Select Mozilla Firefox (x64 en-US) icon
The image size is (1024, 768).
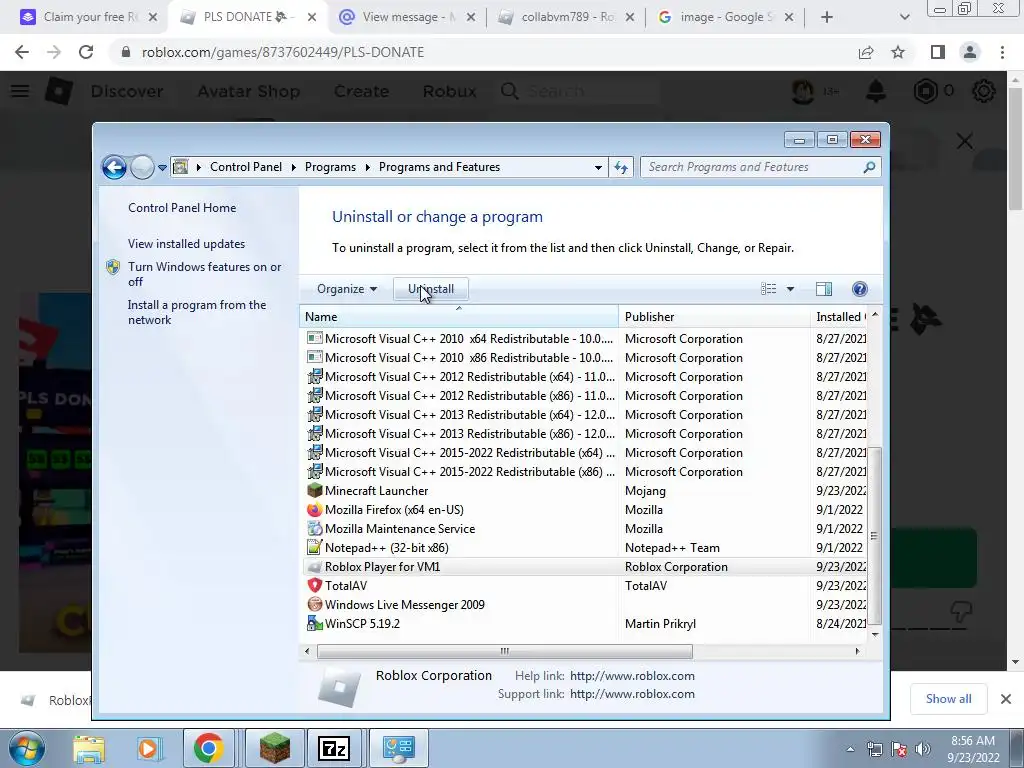pyautogui.click(x=315, y=509)
